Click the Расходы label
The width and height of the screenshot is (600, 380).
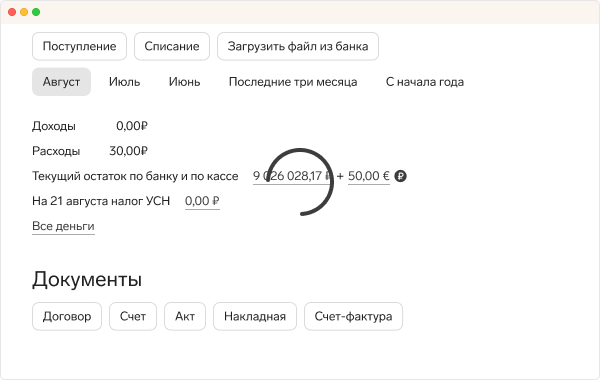(56, 151)
